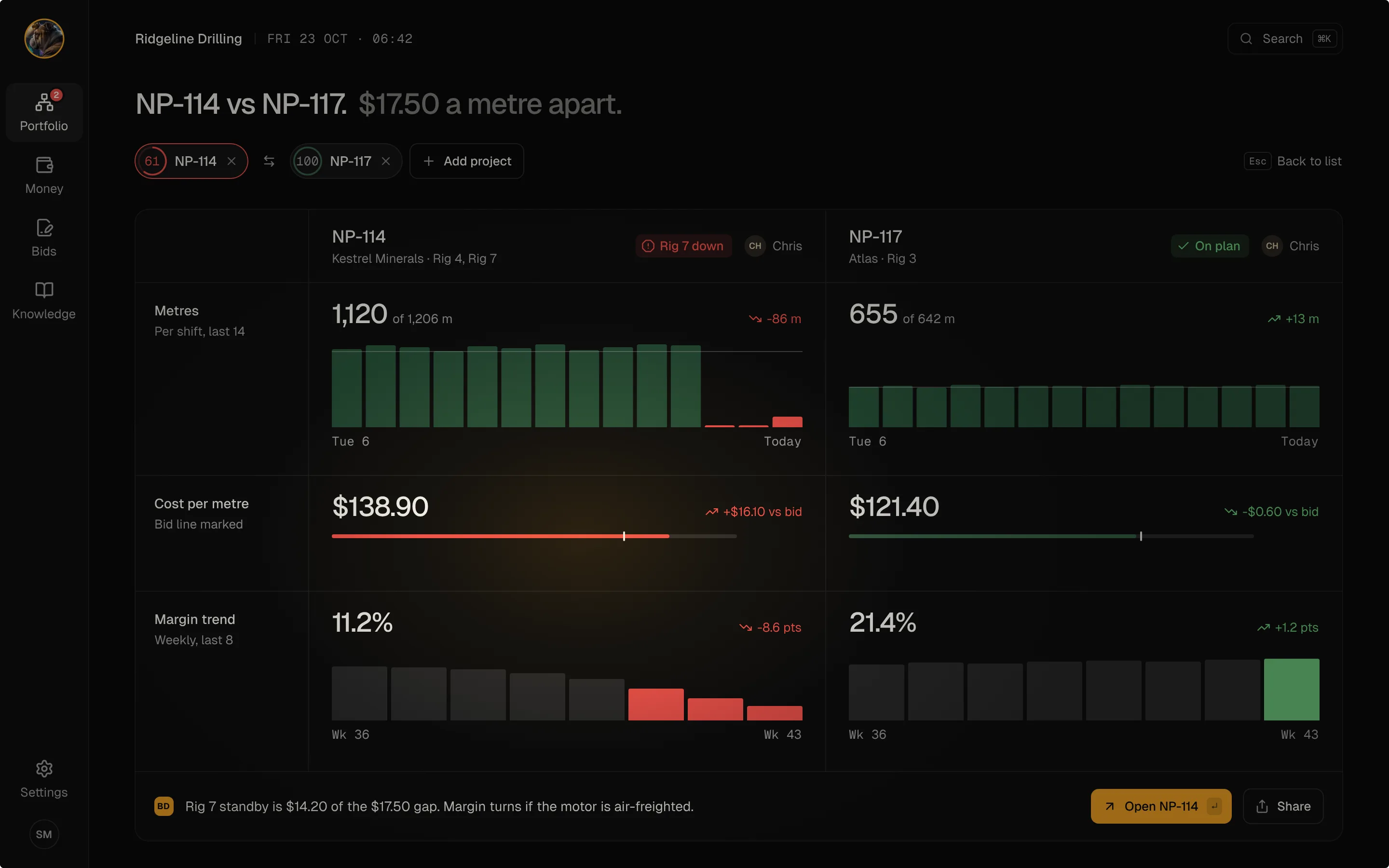This screenshot has height=868, width=1389.
Task: Click the Add project button
Action: [467, 162]
